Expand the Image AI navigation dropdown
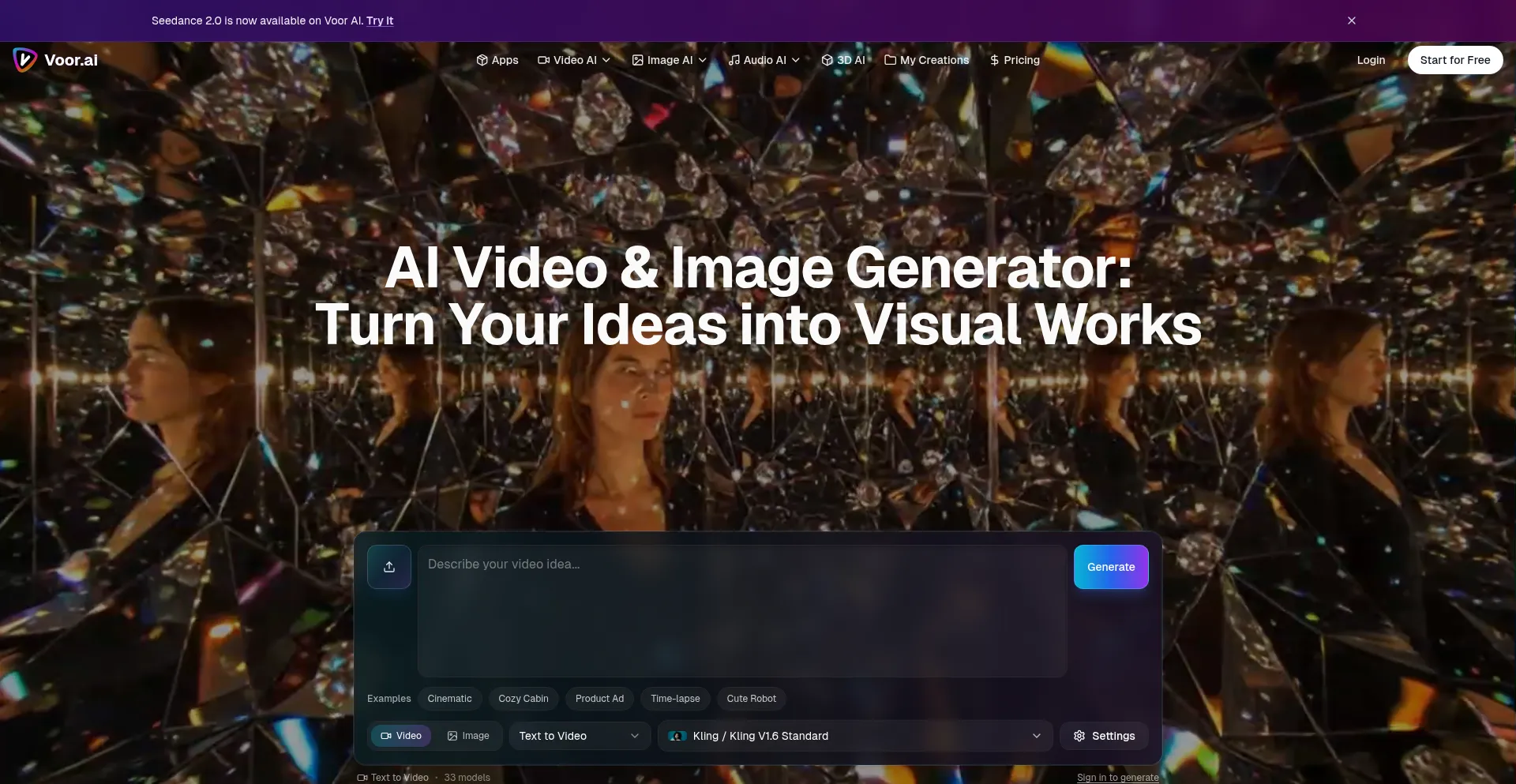This screenshot has width=1516, height=784. [670, 60]
